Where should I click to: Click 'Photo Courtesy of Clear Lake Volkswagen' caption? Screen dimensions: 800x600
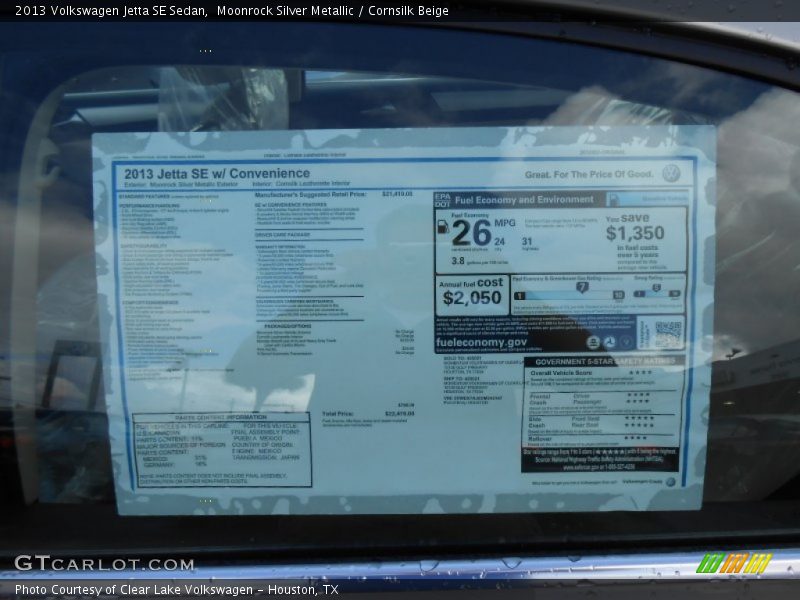tap(134, 590)
